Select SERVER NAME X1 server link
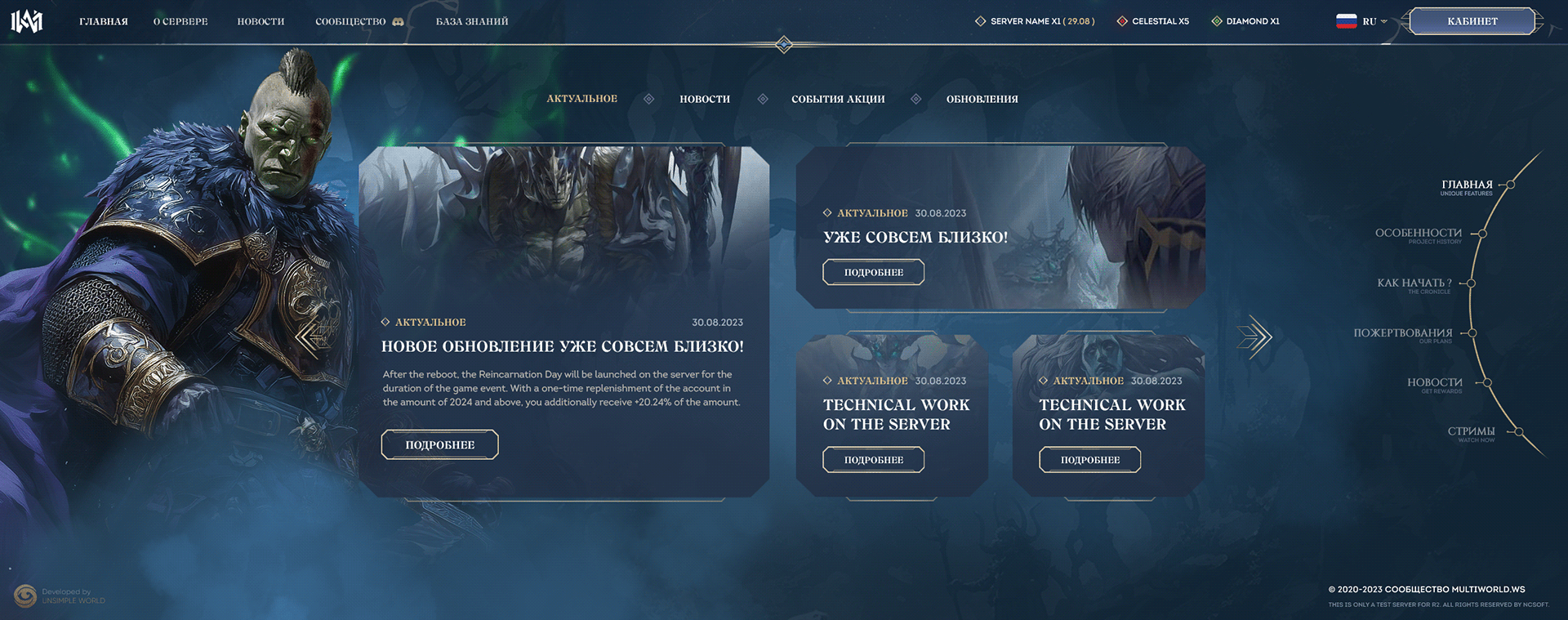Screen dimensions: 1568x620 [x=1042, y=21]
